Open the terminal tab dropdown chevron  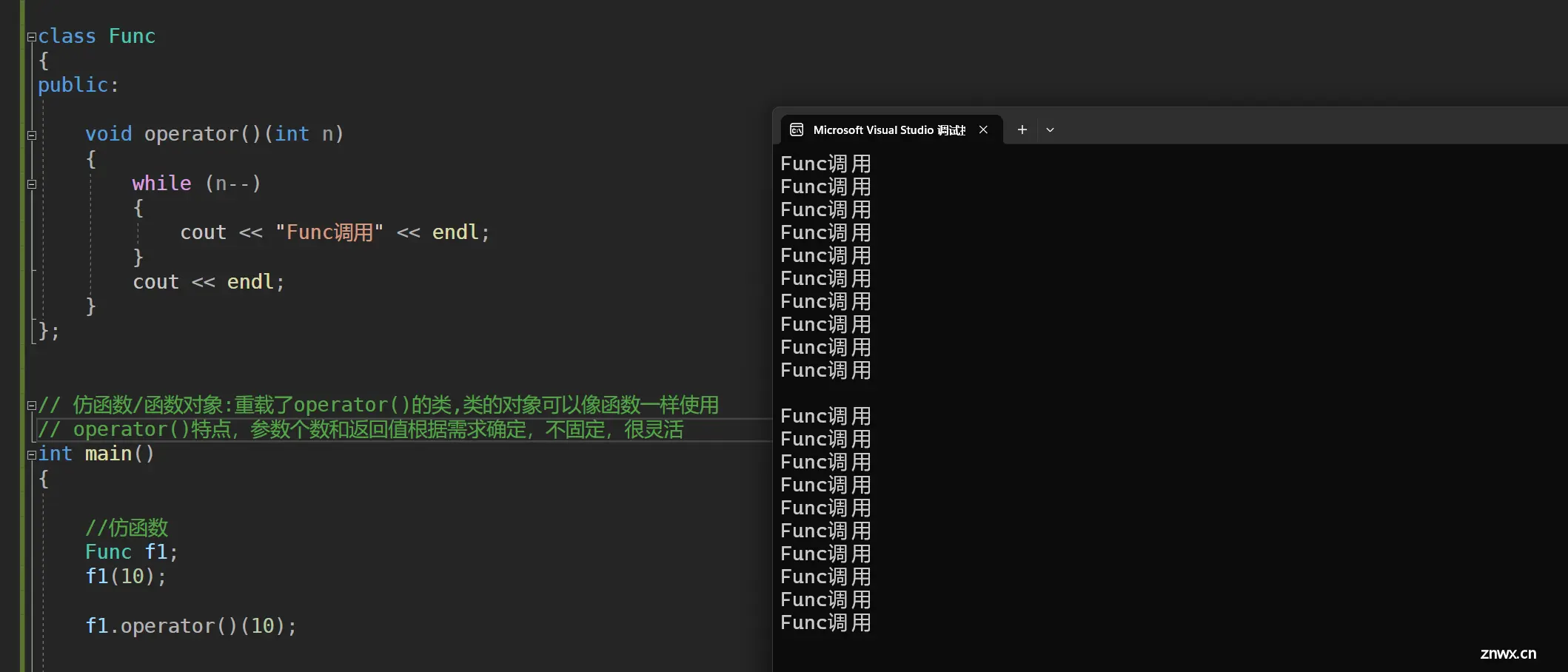(x=1050, y=130)
